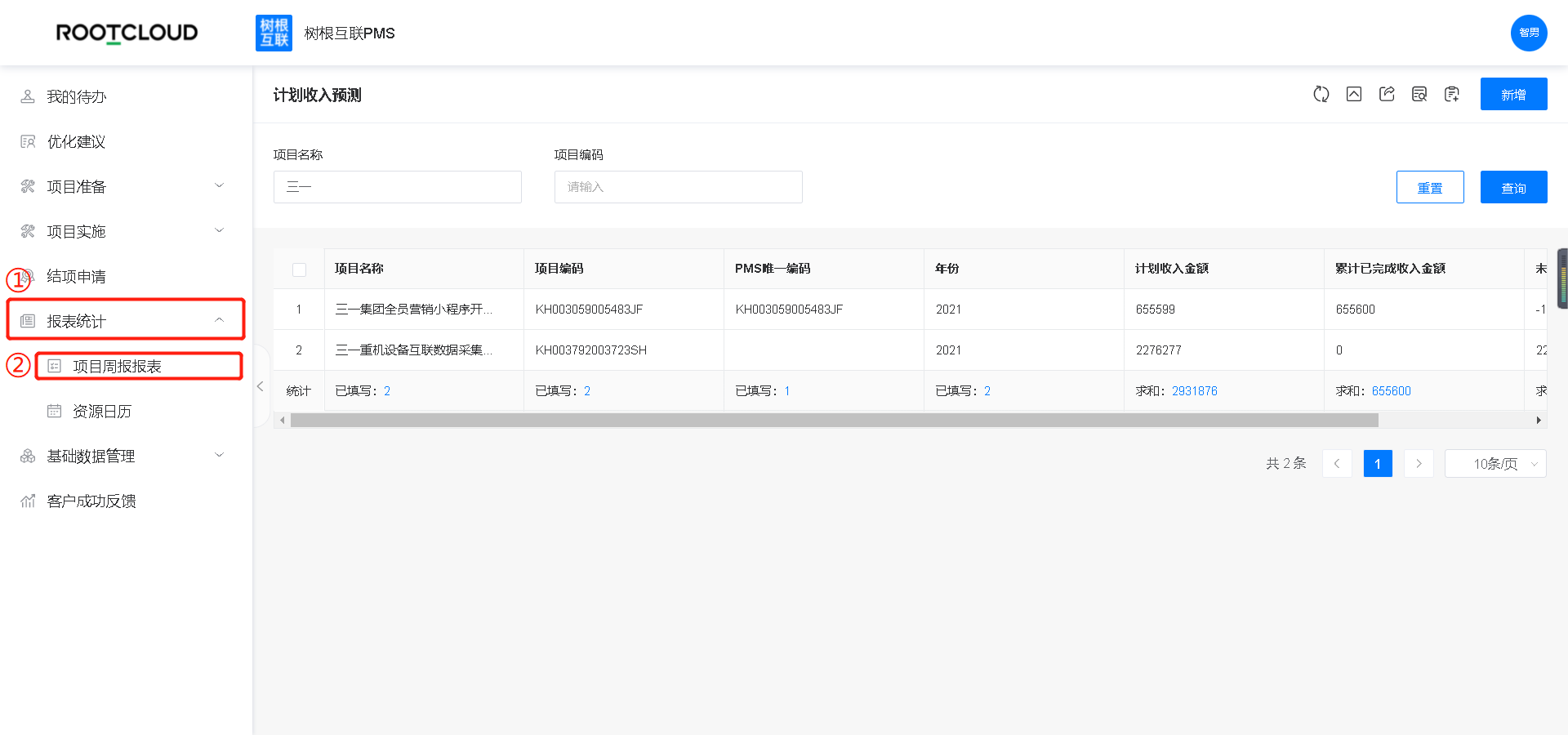Click the export/share arrow icon
Viewport: 1568px width, 735px height.
point(1387,94)
